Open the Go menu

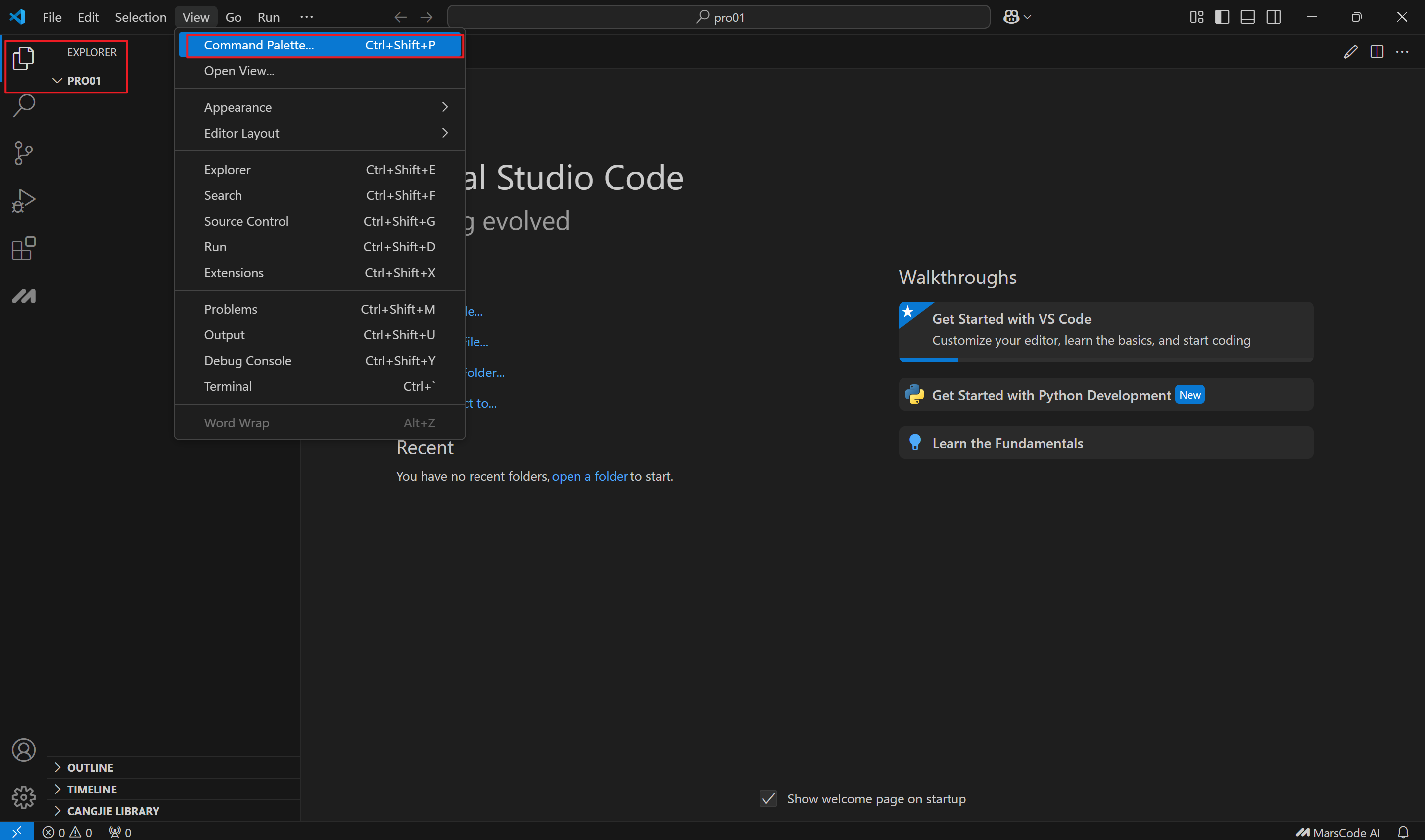(x=233, y=17)
